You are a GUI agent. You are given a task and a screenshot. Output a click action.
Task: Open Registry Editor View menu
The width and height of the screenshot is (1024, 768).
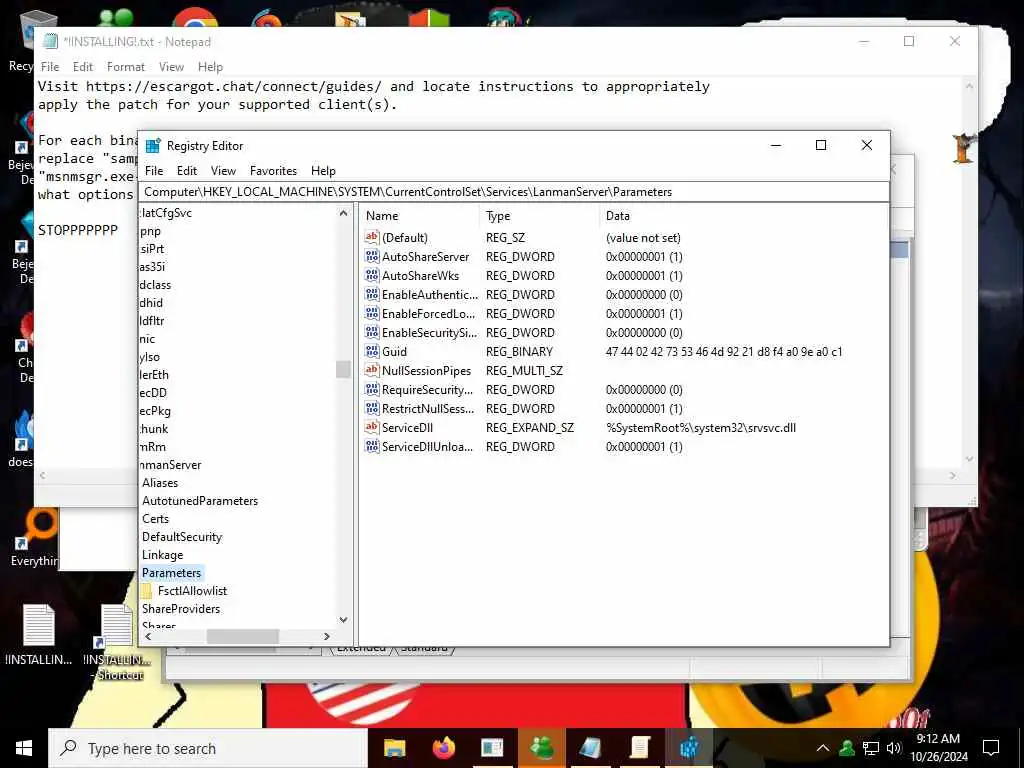coord(223,170)
